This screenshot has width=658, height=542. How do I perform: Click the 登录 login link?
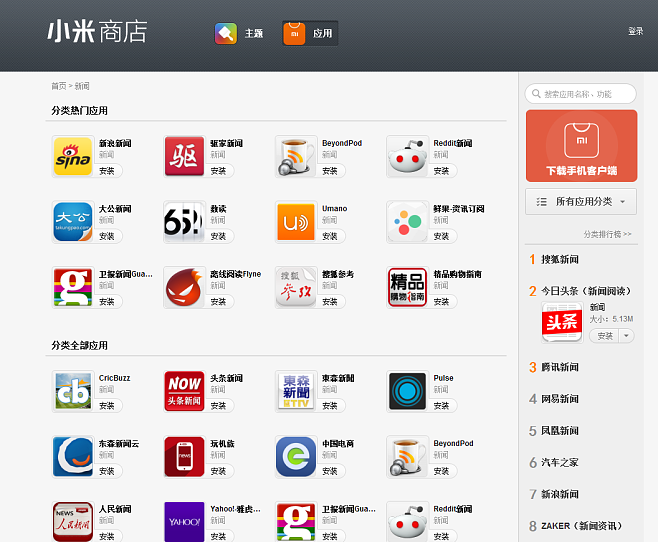point(635,31)
